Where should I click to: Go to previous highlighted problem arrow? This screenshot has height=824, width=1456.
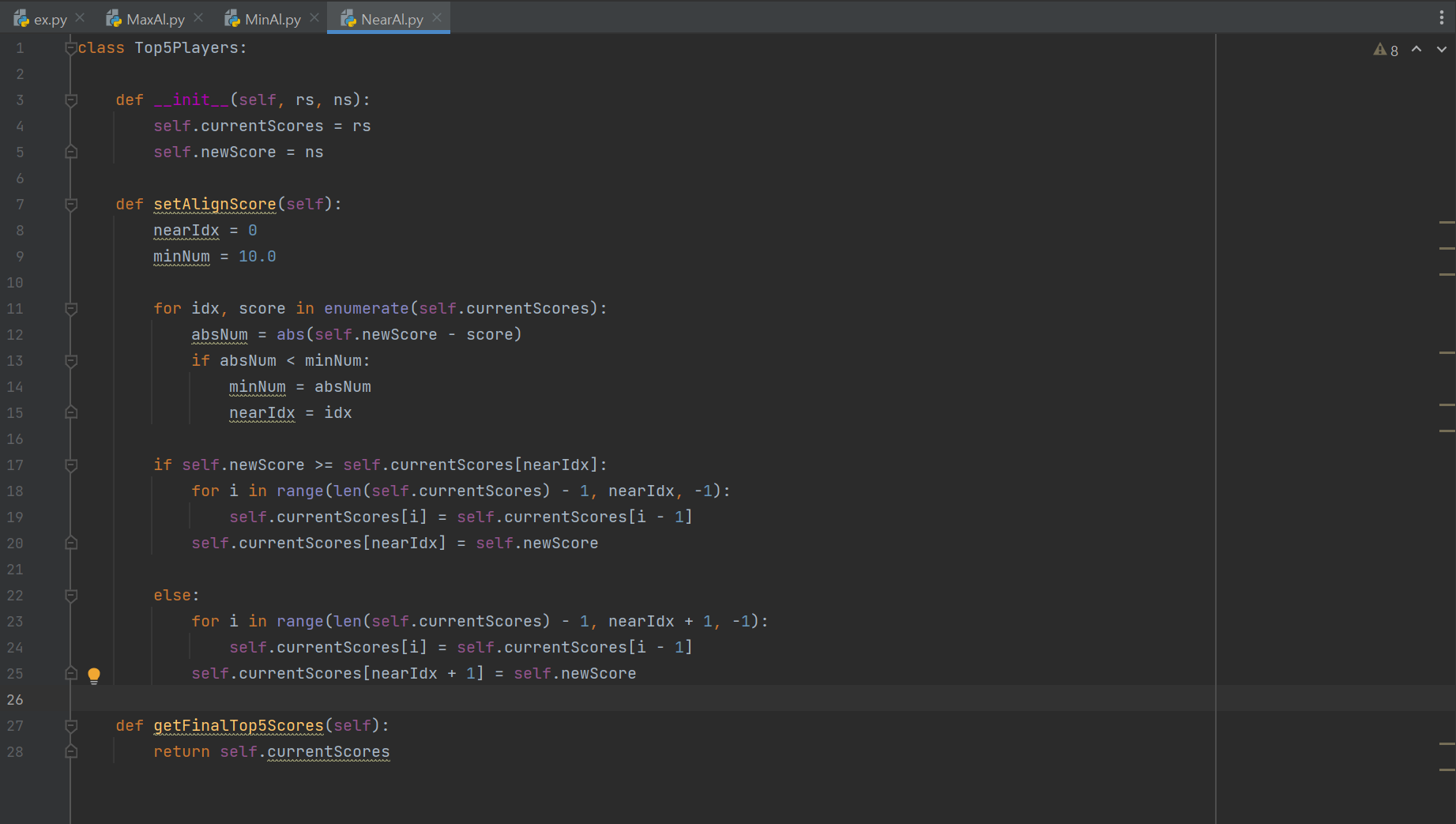click(1416, 49)
